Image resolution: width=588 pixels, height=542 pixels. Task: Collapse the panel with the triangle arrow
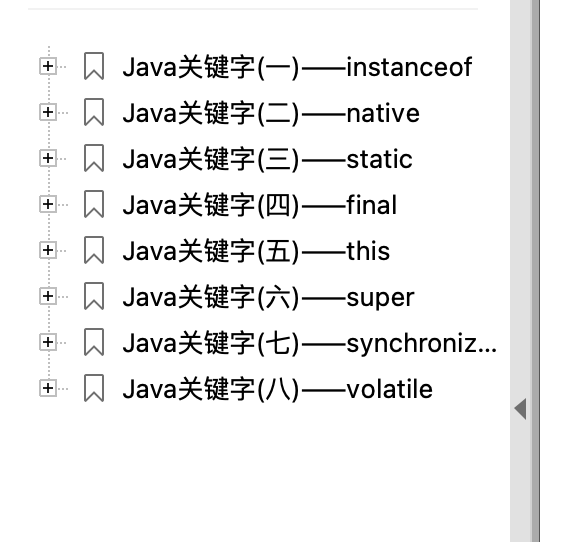(x=520, y=409)
